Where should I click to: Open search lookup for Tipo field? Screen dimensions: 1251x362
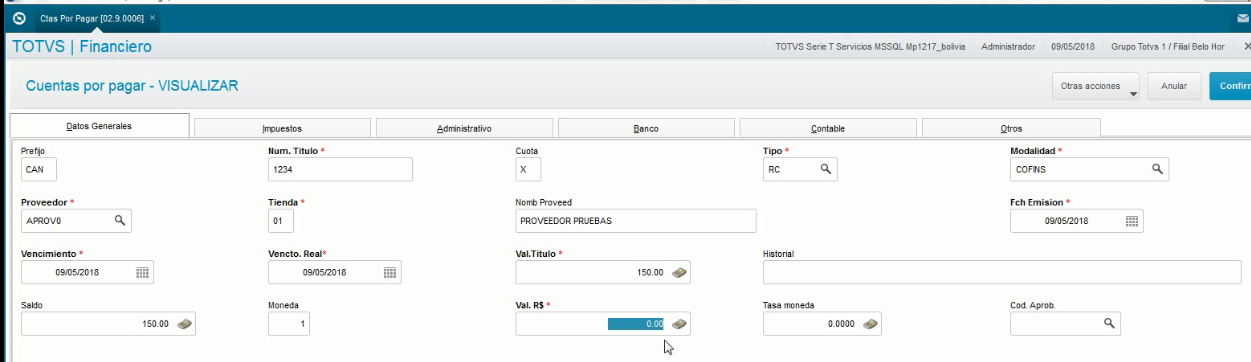click(826, 169)
